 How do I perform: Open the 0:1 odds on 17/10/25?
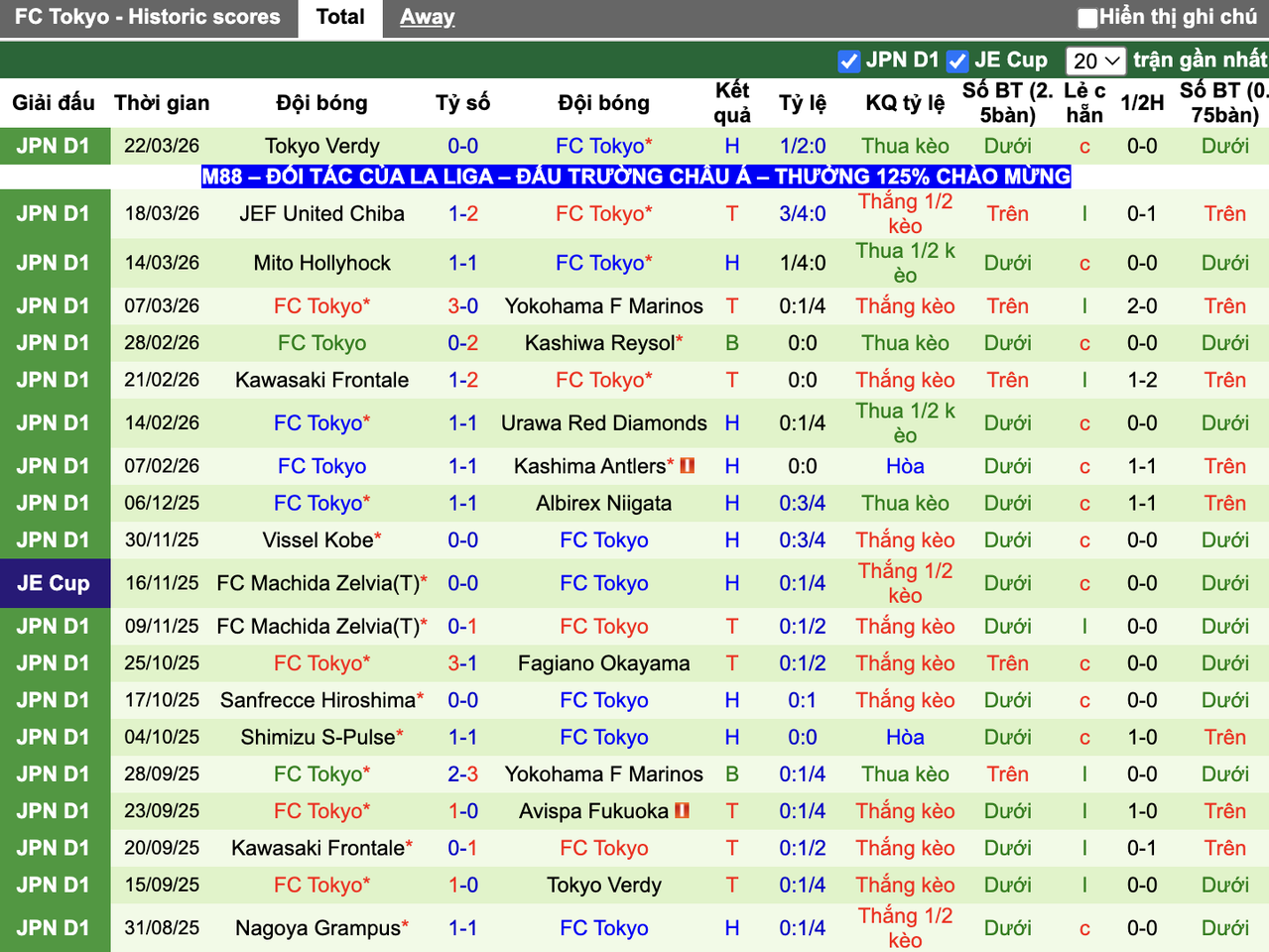[x=803, y=700]
